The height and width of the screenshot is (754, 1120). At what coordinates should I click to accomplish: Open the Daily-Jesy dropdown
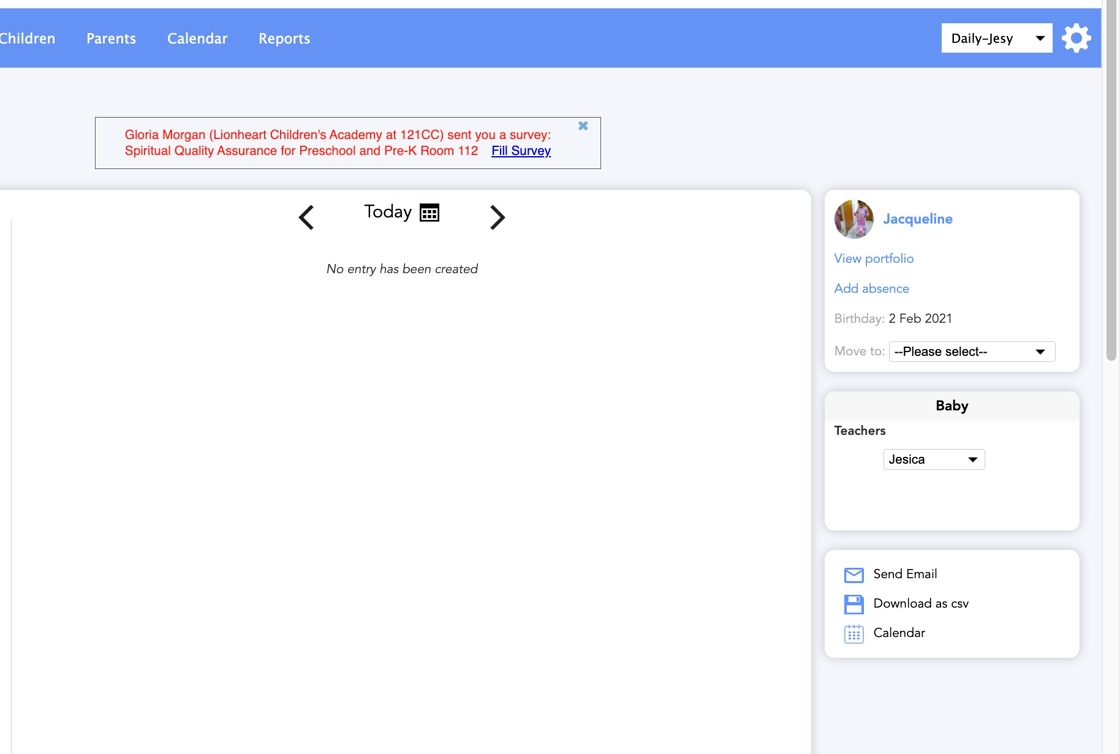coord(996,39)
